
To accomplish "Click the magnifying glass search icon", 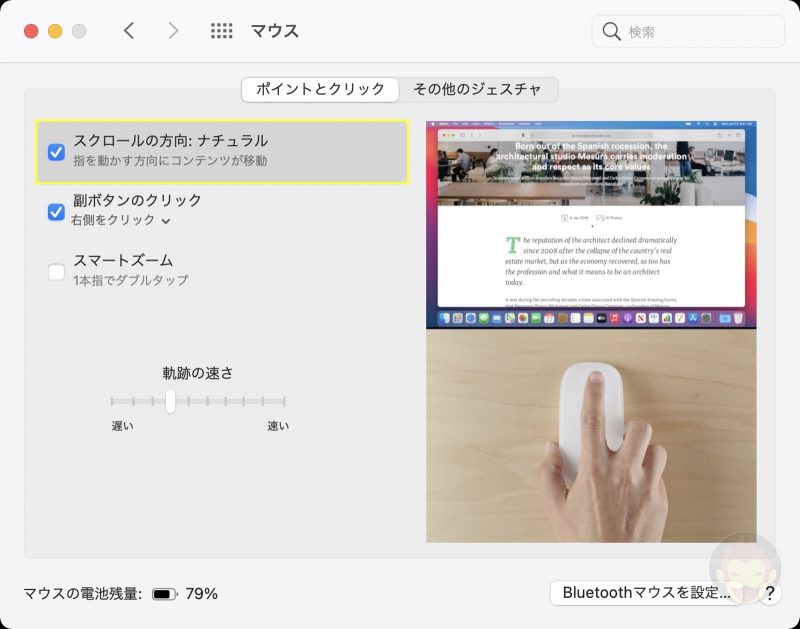I will coord(612,32).
